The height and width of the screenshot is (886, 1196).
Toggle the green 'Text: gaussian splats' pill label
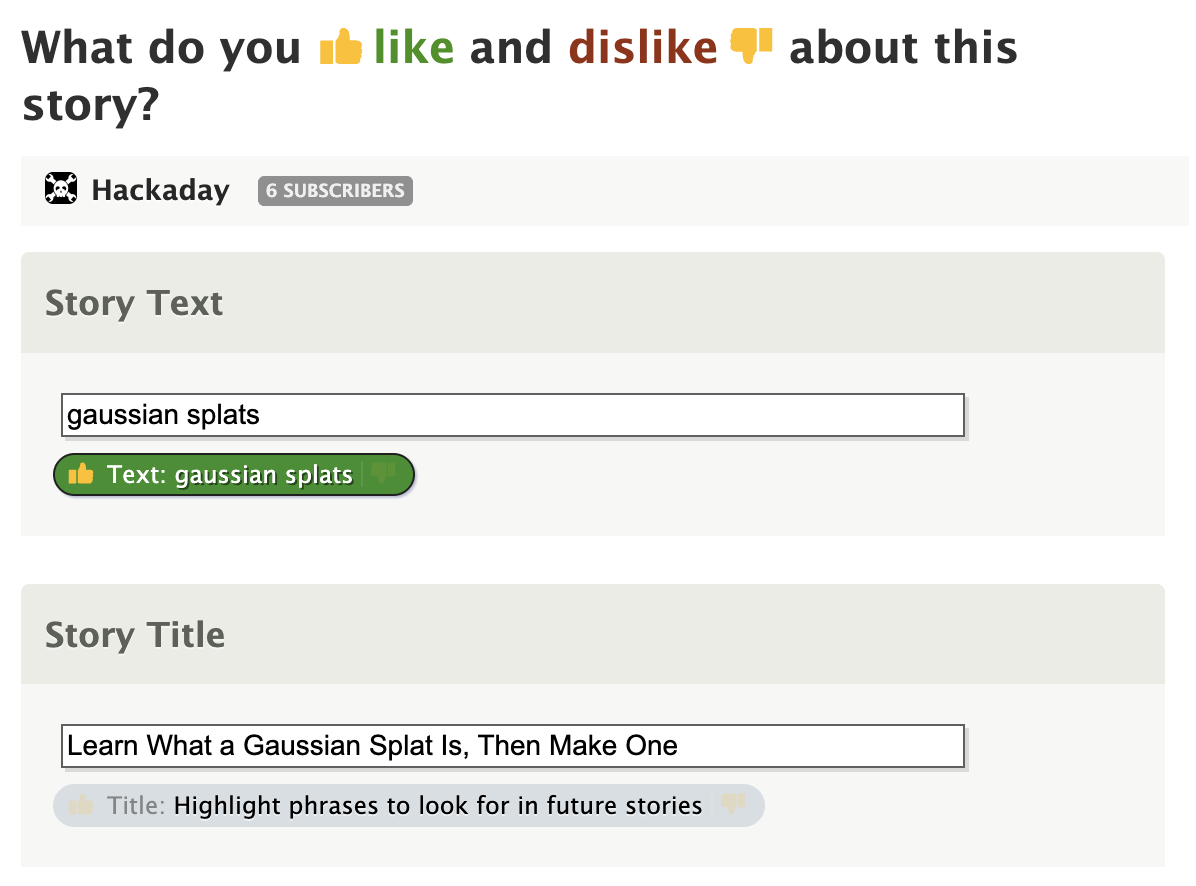[x=230, y=475]
